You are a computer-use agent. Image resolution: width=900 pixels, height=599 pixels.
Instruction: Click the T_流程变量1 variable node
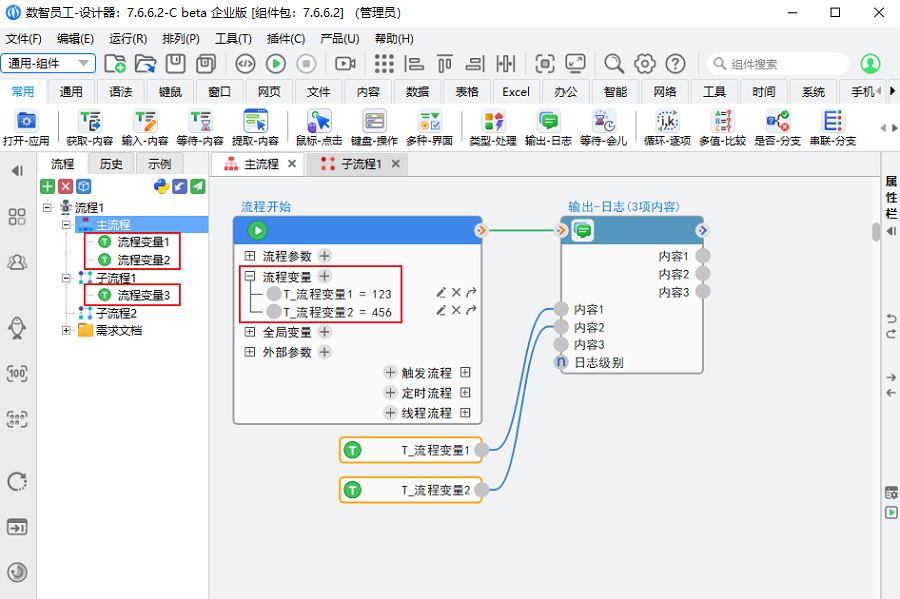coord(412,450)
